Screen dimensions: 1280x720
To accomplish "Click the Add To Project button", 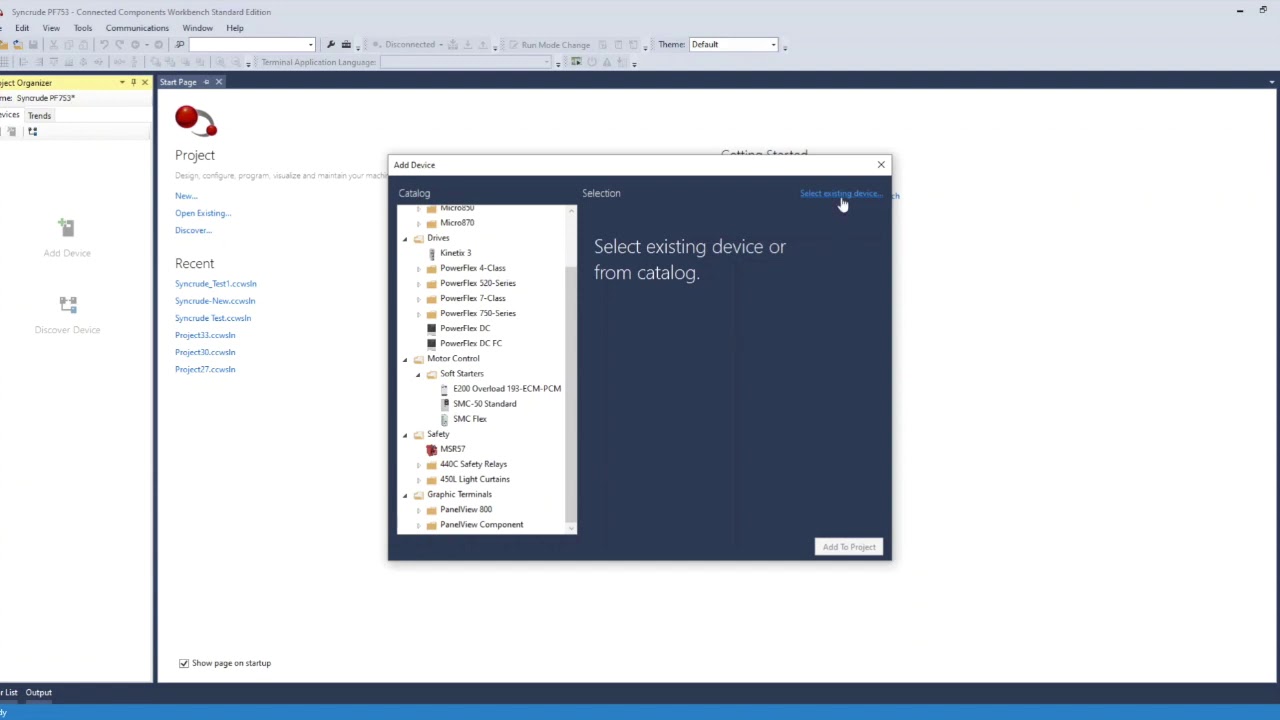I will tap(849, 547).
